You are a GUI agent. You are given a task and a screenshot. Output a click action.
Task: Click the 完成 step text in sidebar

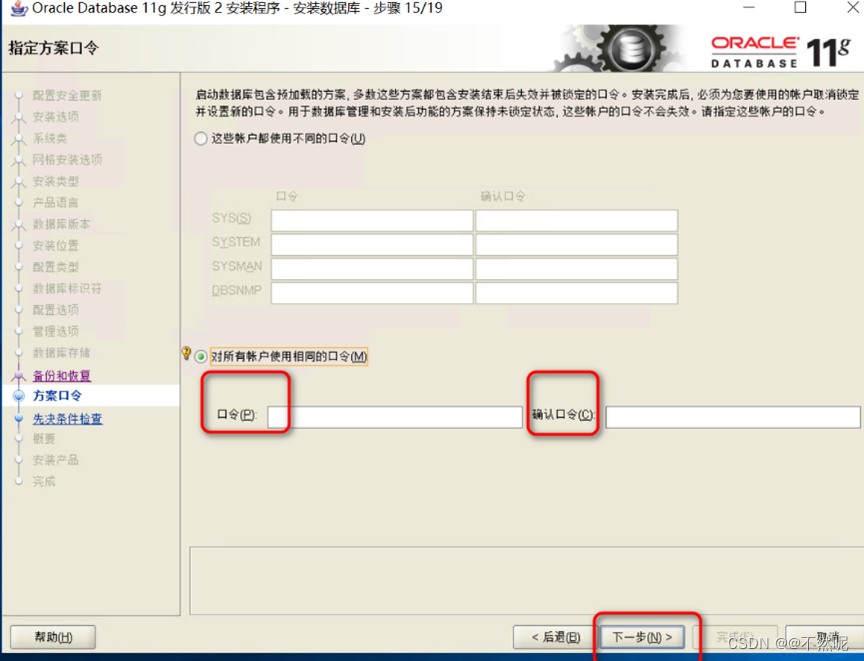click(x=44, y=481)
